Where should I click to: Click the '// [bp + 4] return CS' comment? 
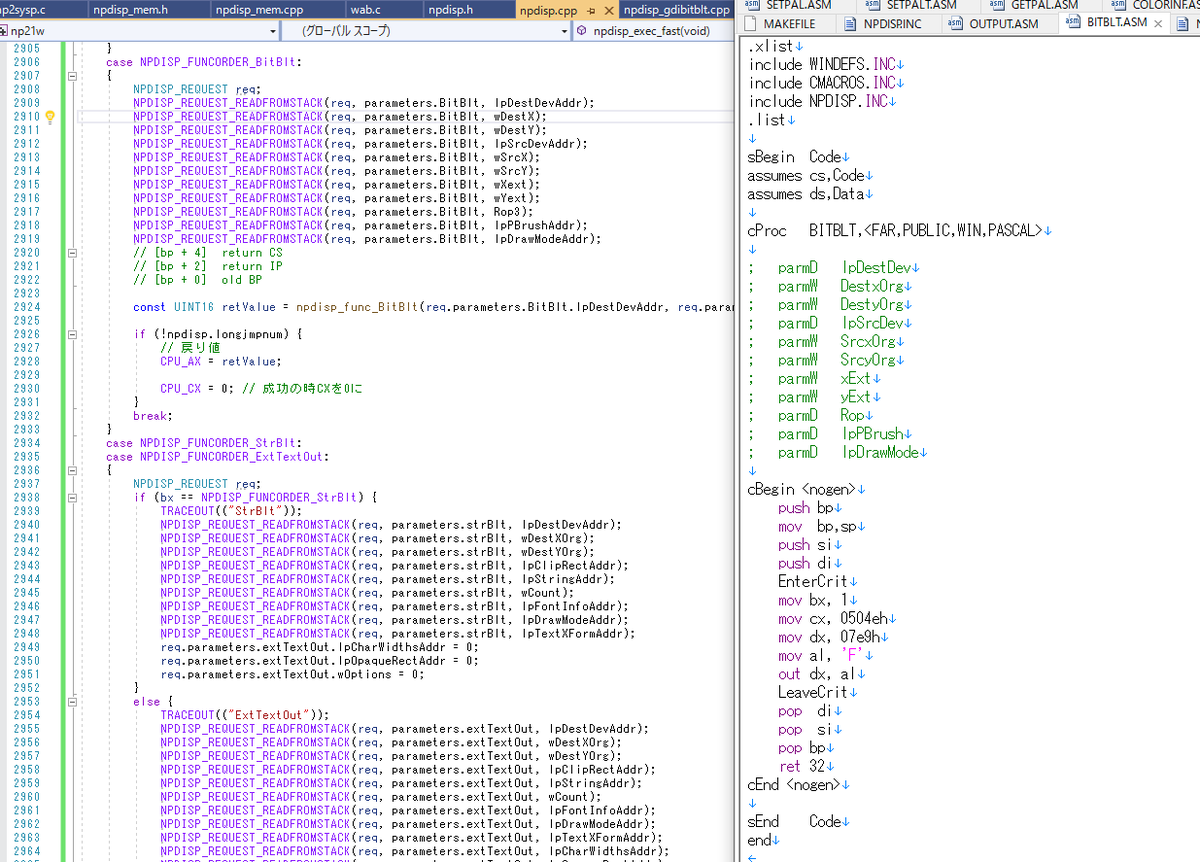tap(207, 252)
